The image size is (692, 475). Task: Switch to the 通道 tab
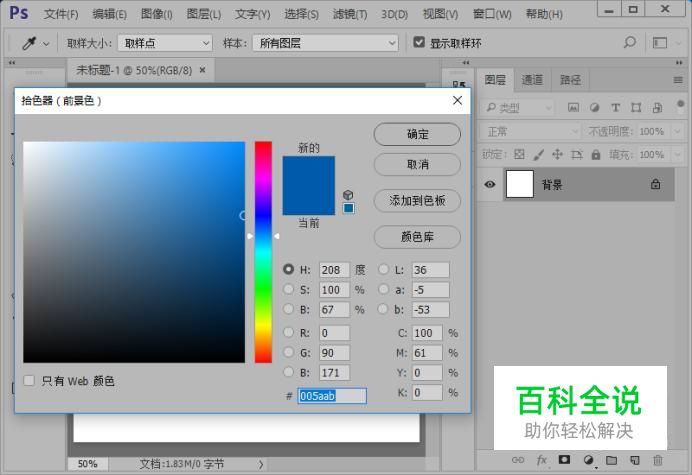pyautogui.click(x=532, y=80)
